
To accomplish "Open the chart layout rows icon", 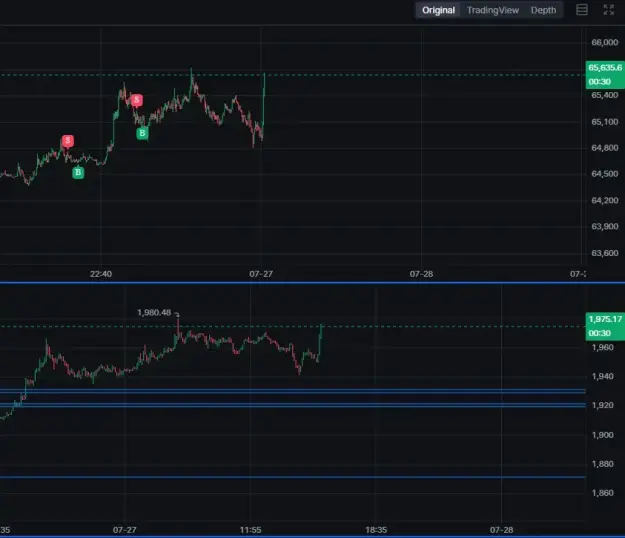I will coord(582,10).
